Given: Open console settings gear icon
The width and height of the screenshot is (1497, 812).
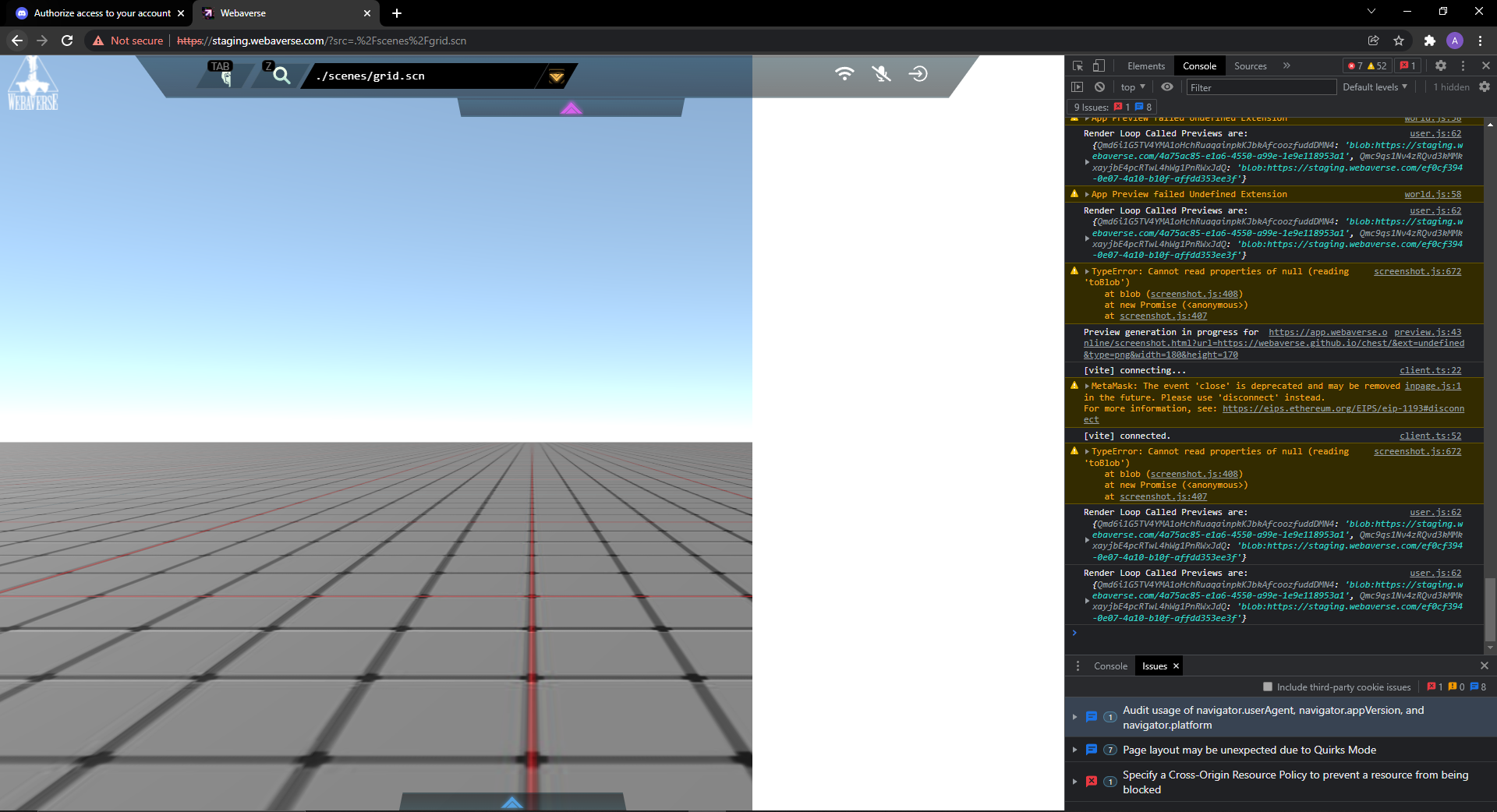Looking at the screenshot, I should click(x=1485, y=87).
